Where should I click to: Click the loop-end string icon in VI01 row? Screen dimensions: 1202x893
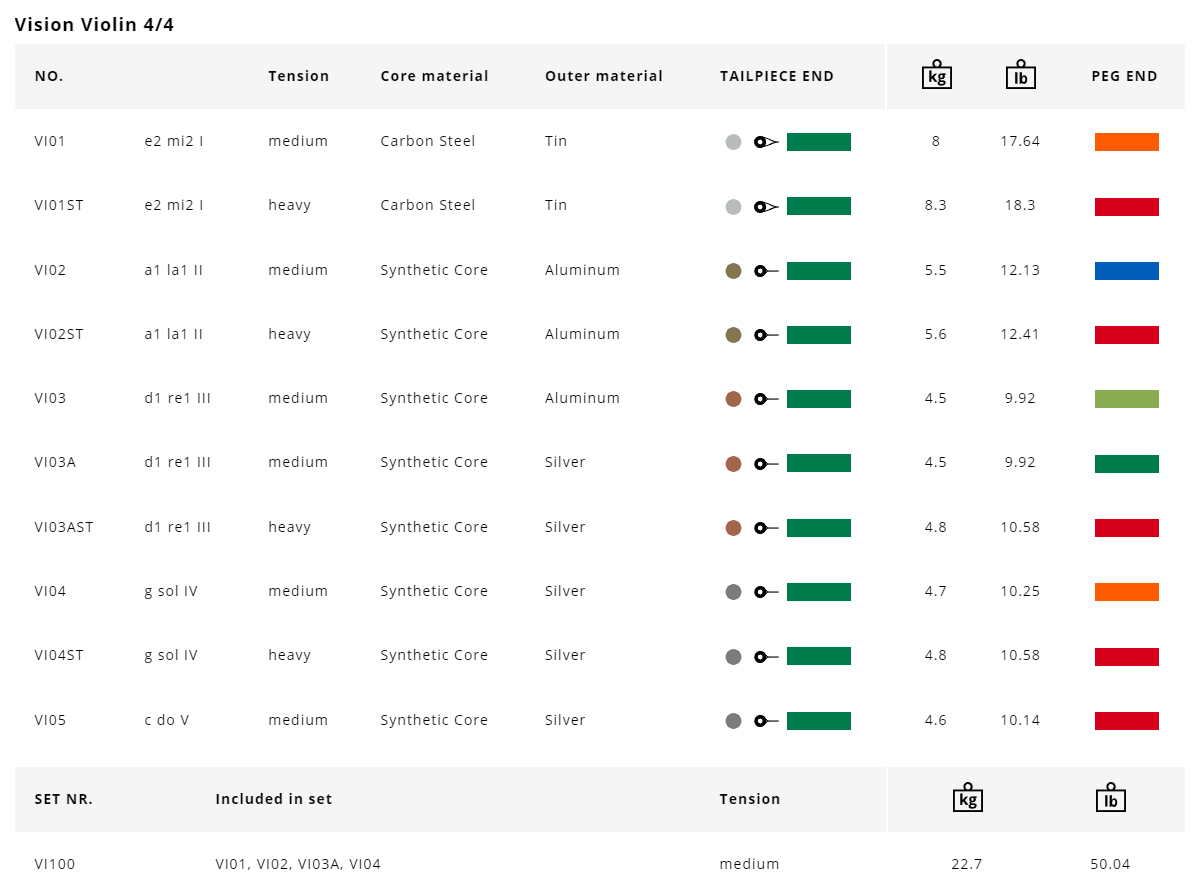pyautogui.click(x=766, y=142)
